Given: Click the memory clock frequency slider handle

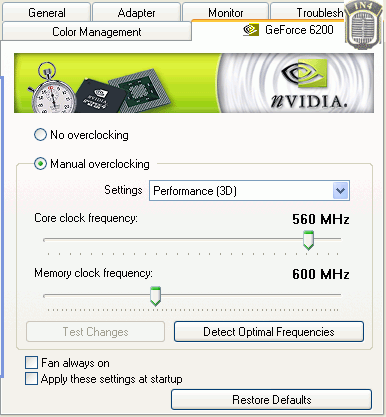Looking at the screenshot, I should click(x=155, y=296).
